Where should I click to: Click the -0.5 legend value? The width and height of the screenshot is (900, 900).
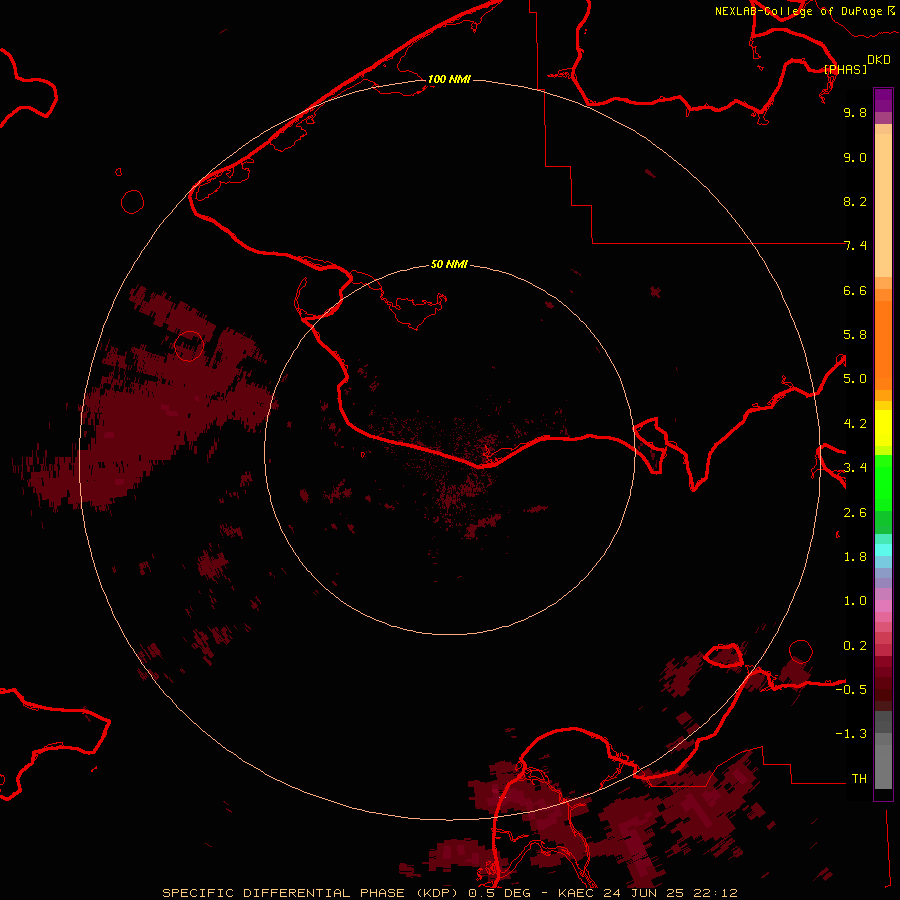[x=851, y=690]
